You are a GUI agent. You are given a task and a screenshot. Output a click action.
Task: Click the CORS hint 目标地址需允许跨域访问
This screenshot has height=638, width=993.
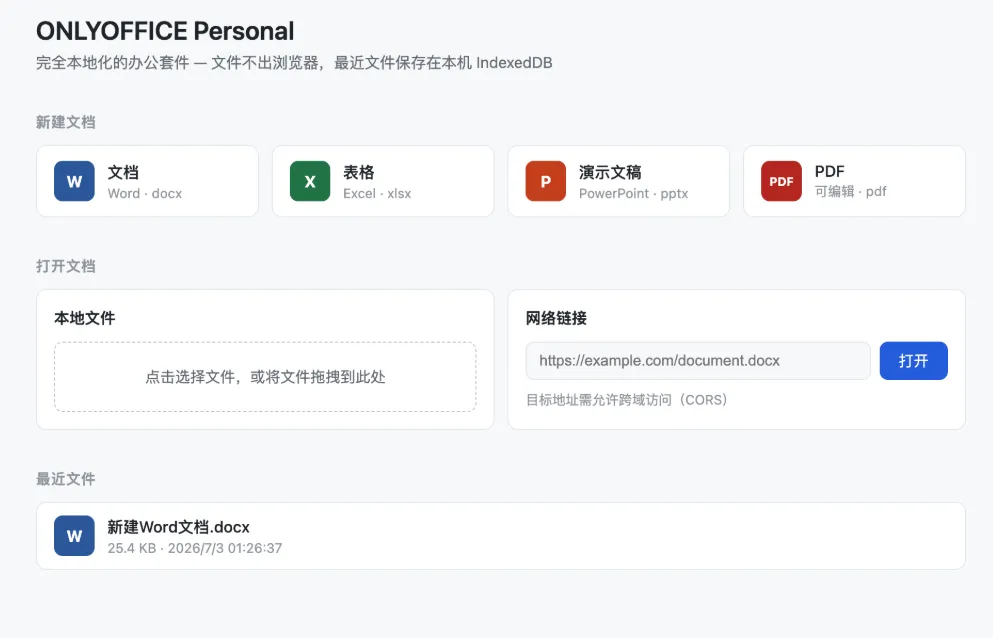627,400
